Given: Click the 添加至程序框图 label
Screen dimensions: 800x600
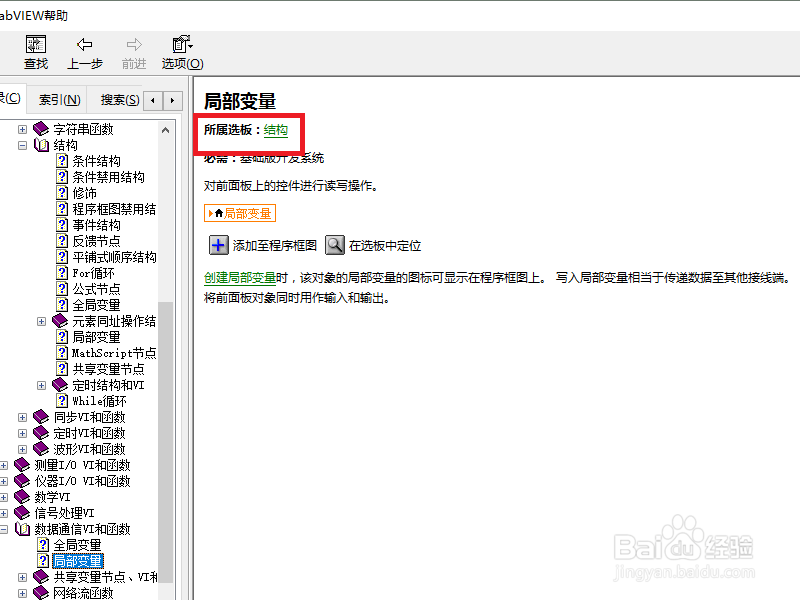Looking at the screenshot, I should (274, 246).
